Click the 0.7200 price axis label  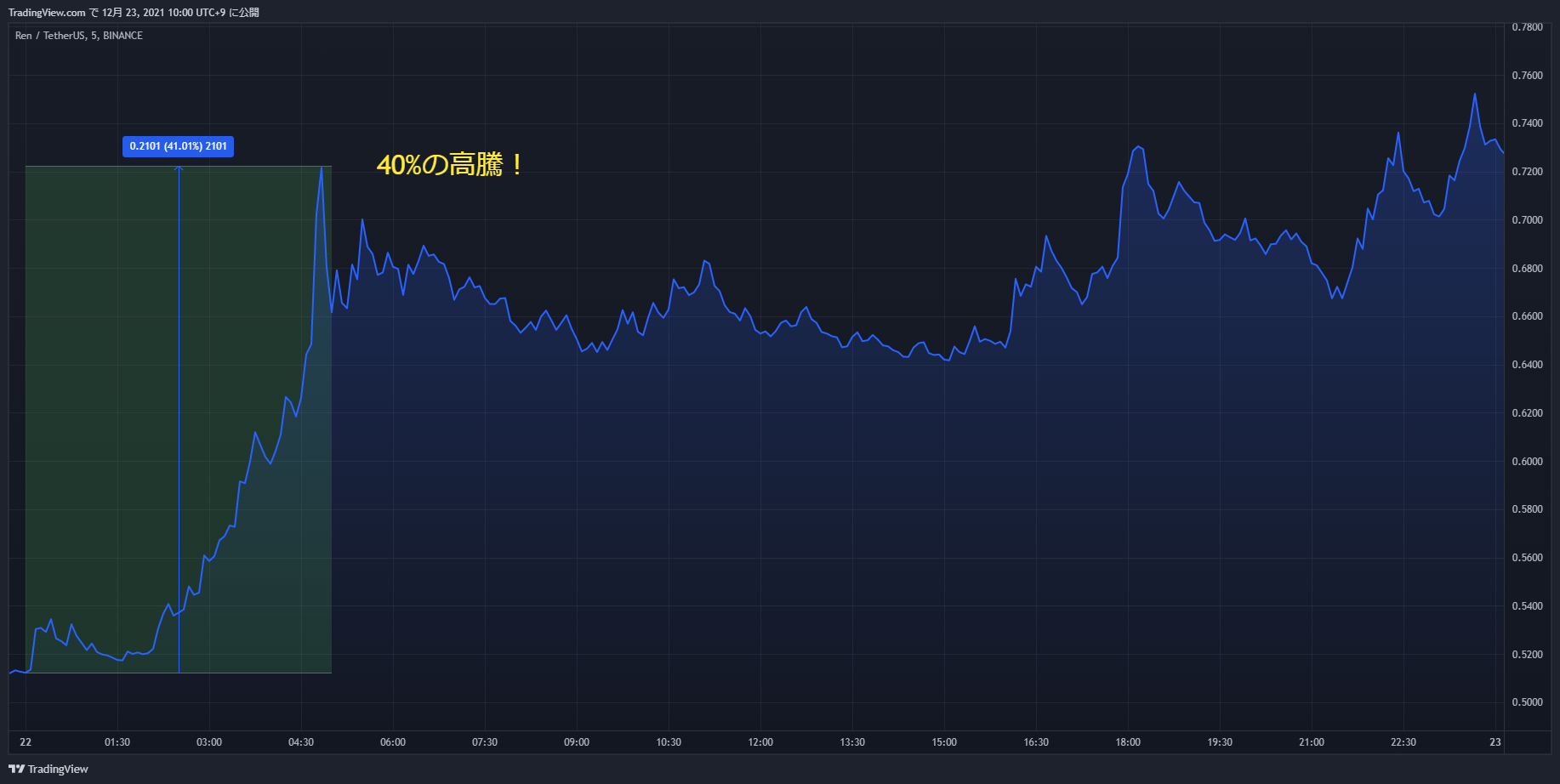tap(1527, 172)
